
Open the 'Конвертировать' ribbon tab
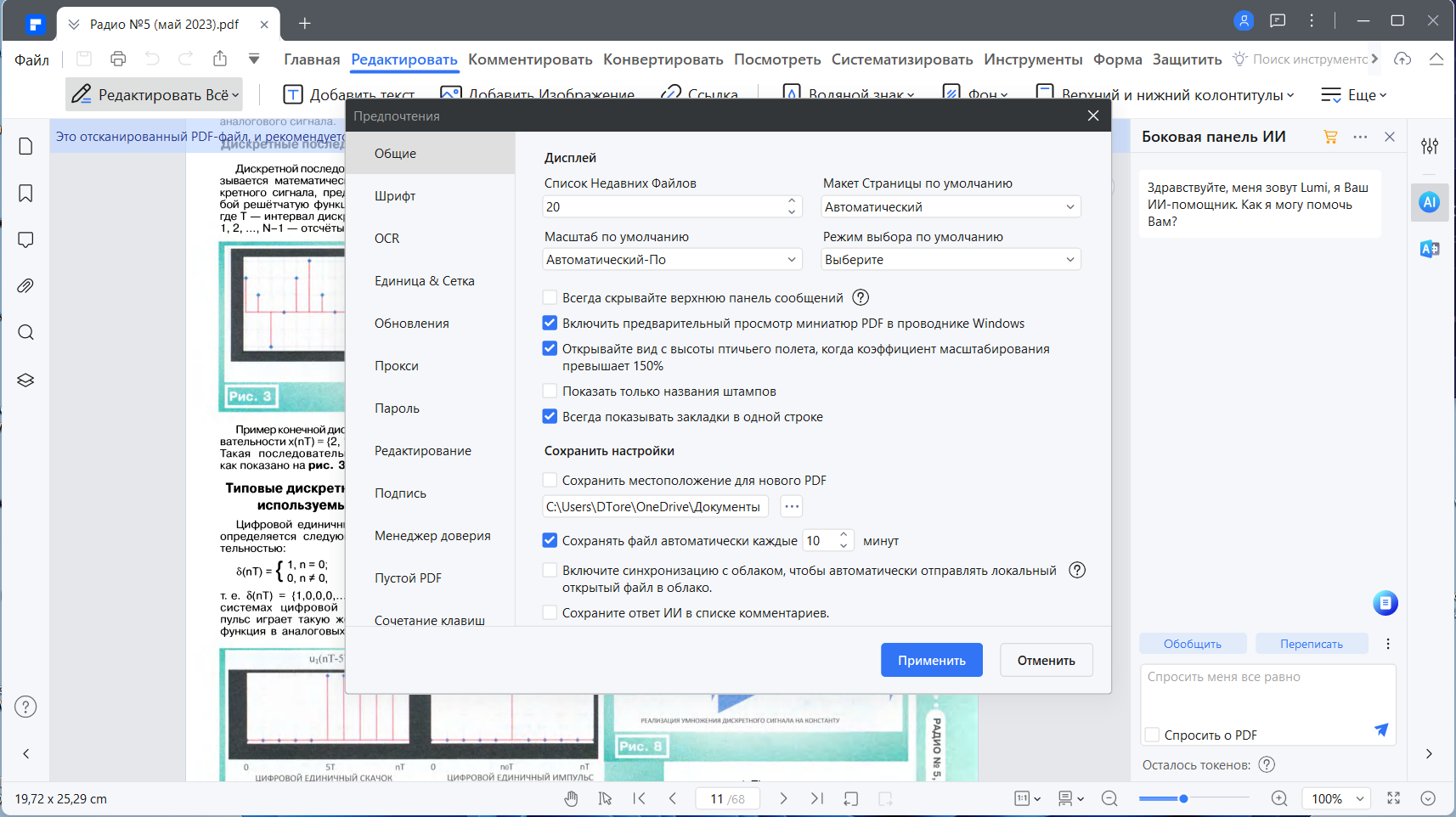pyautogui.click(x=663, y=59)
